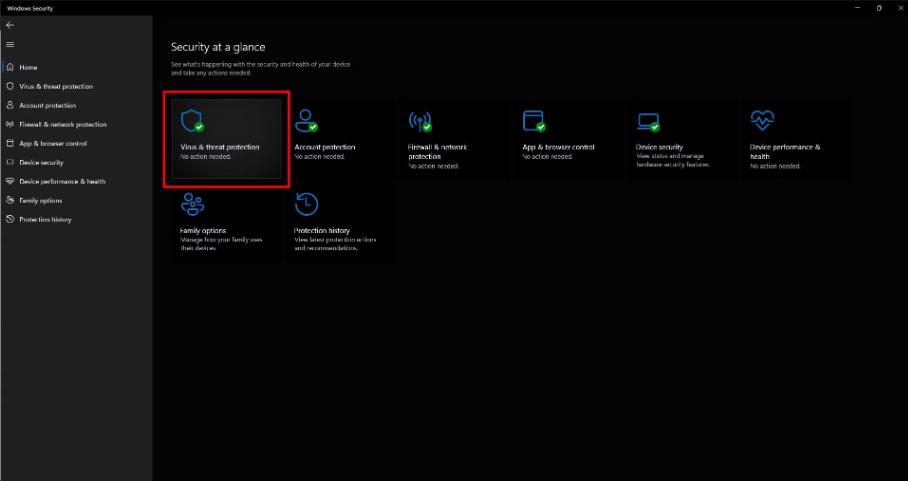Open Device performance & health from sidebar

point(63,181)
